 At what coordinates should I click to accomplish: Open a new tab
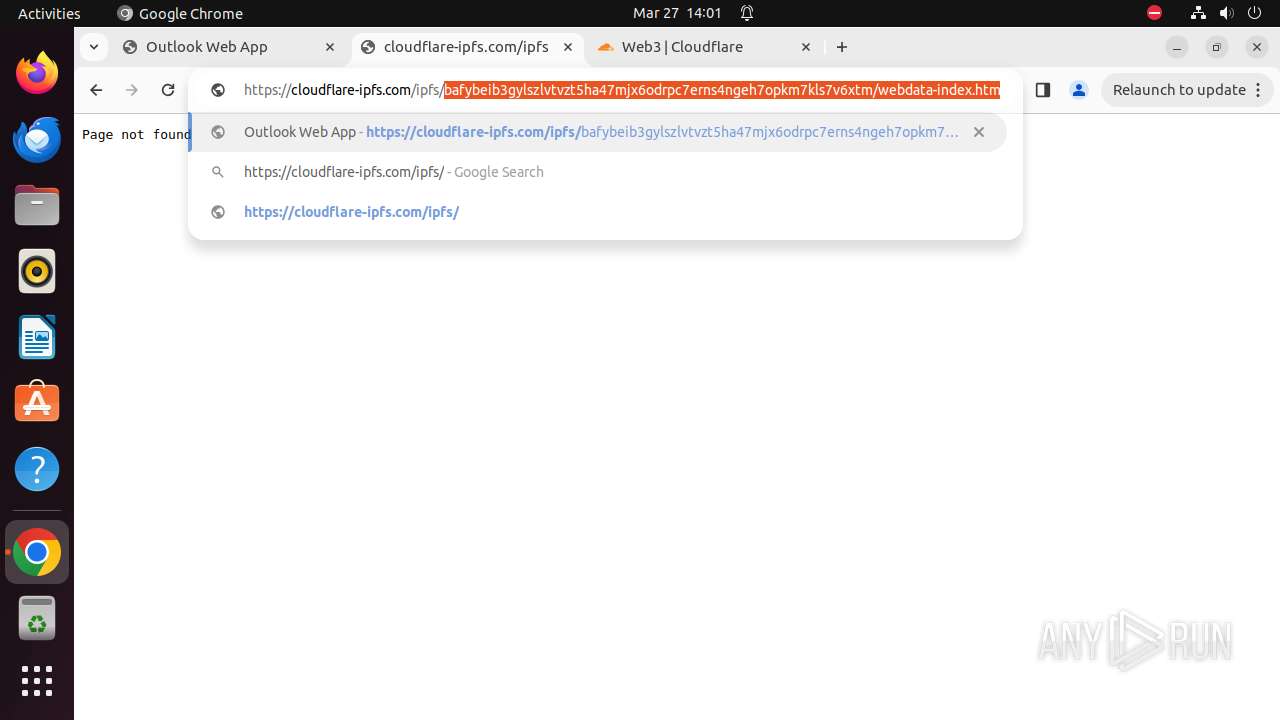tap(842, 47)
